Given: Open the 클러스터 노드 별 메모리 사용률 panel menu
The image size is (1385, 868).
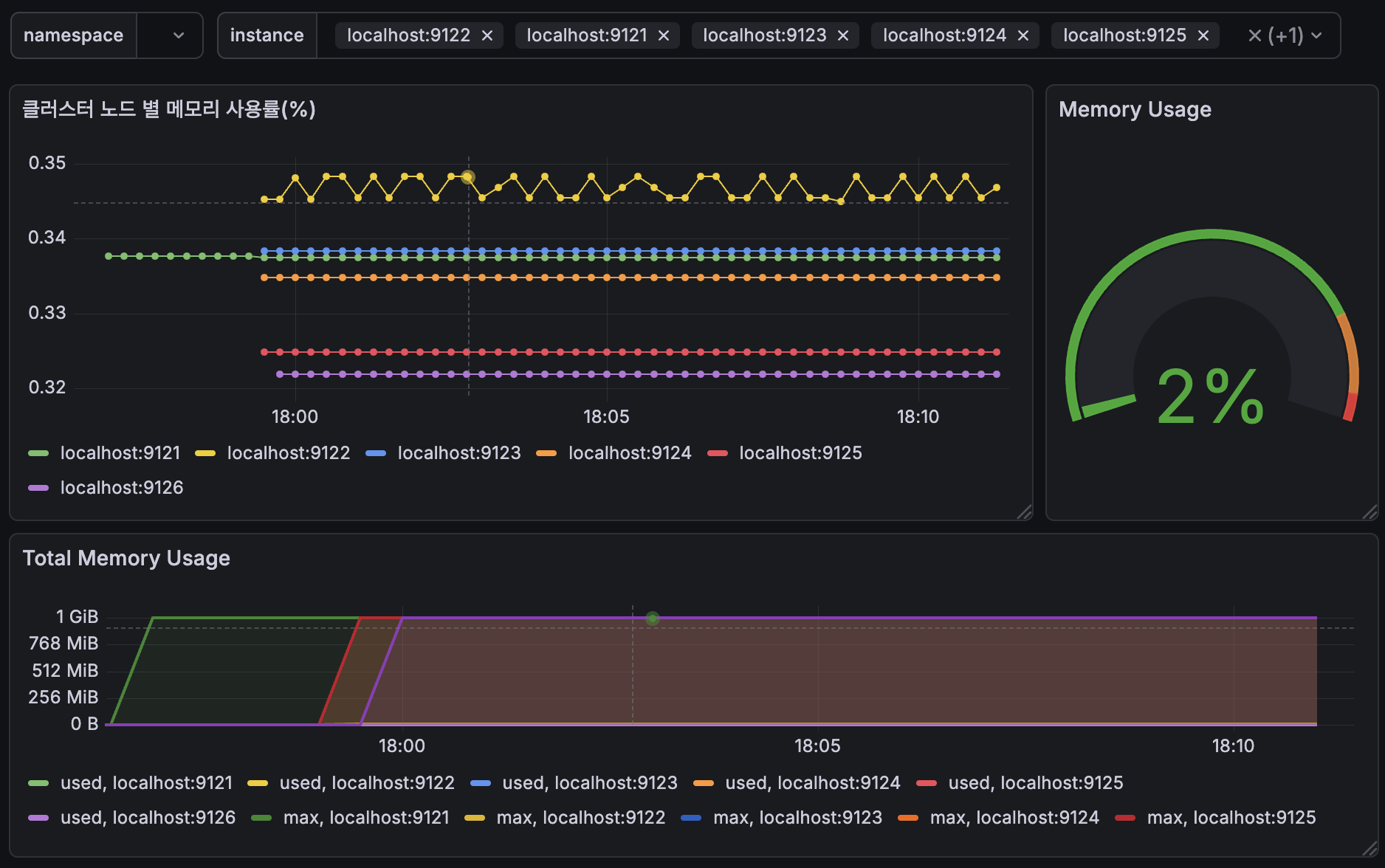Looking at the screenshot, I should coord(169,109).
